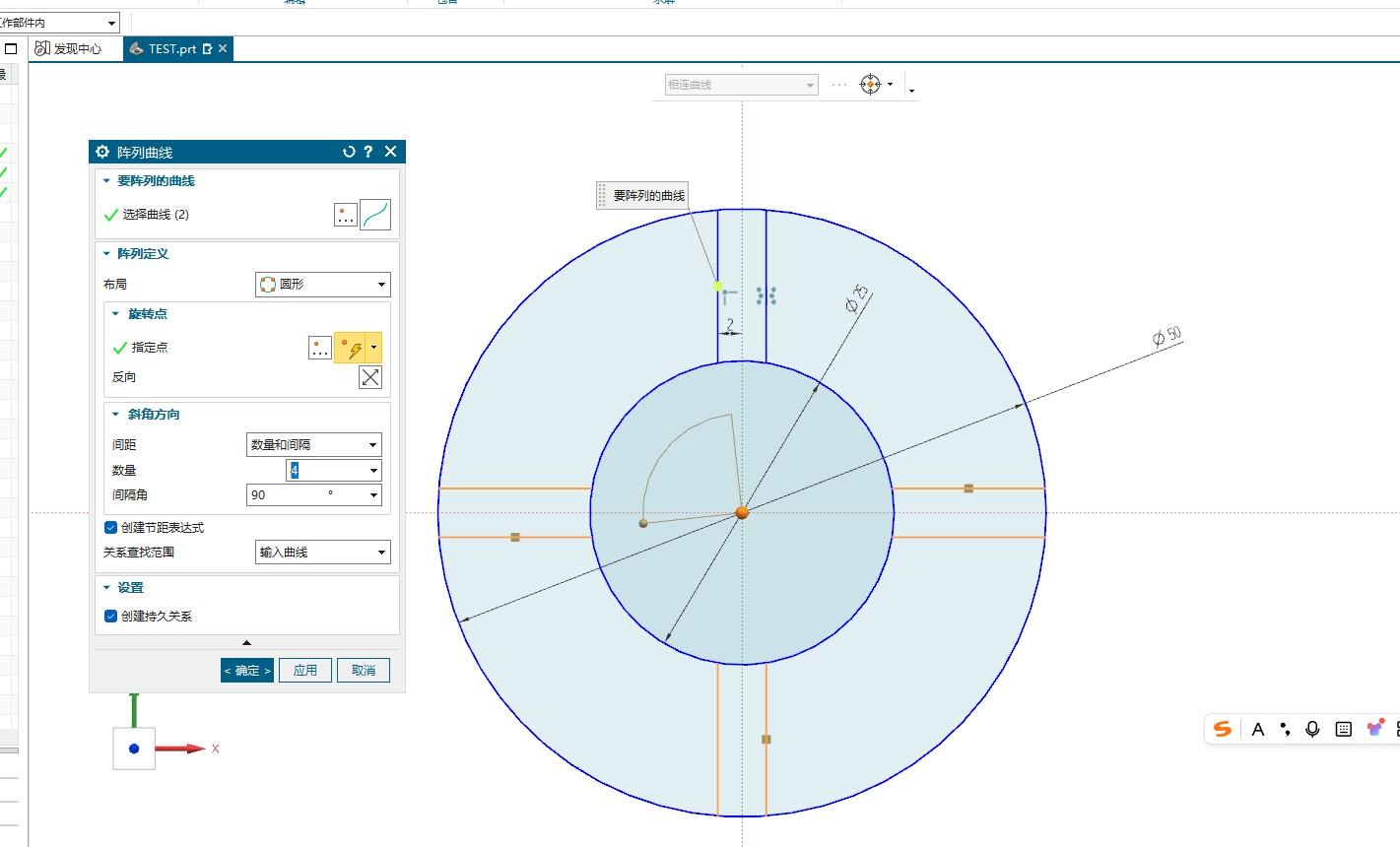
Task: Open the input method soft keyboard icon
Action: pyautogui.click(x=1343, y=729)
